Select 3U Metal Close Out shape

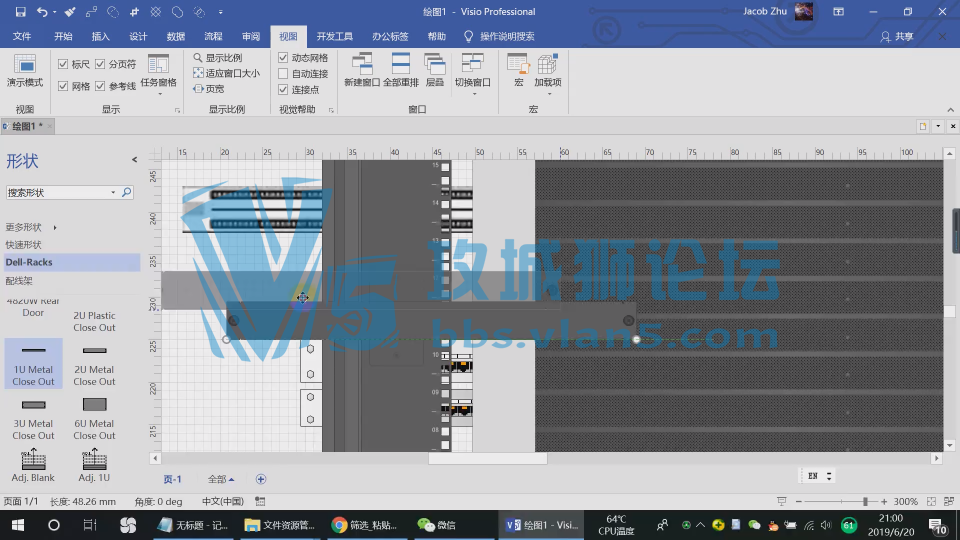click(34, 418)
